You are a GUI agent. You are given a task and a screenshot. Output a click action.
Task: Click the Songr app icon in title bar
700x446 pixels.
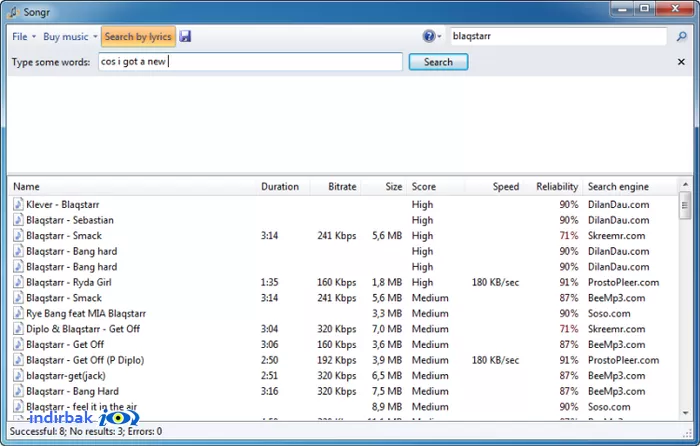pos(13,12)
